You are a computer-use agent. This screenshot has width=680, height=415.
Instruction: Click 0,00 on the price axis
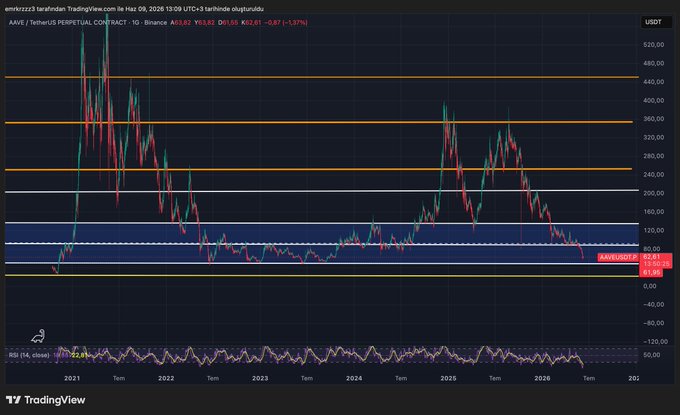[652, 286]
